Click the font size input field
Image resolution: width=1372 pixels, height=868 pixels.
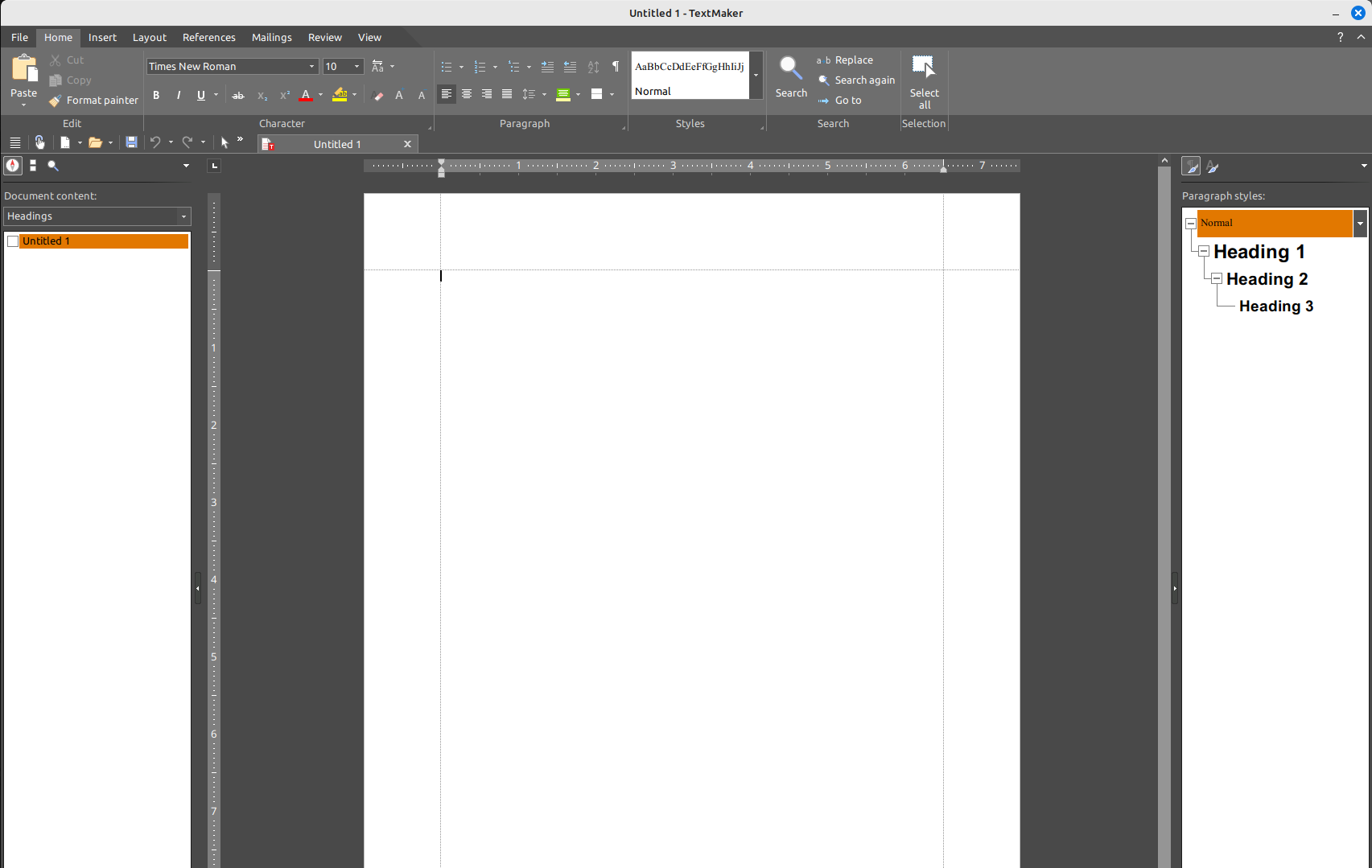[336, 67]
